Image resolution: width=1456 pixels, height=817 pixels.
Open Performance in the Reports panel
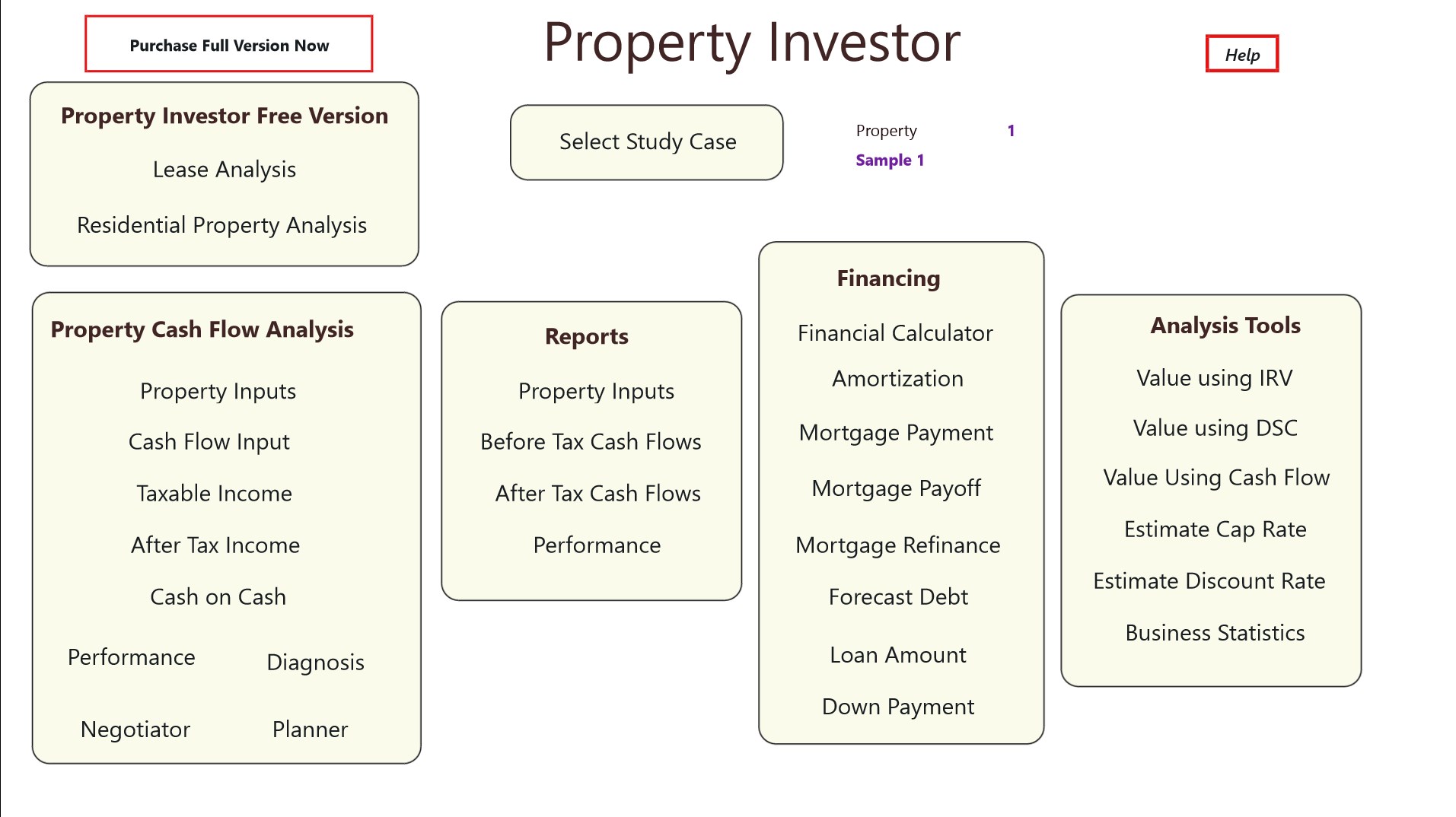click(597, 545)
